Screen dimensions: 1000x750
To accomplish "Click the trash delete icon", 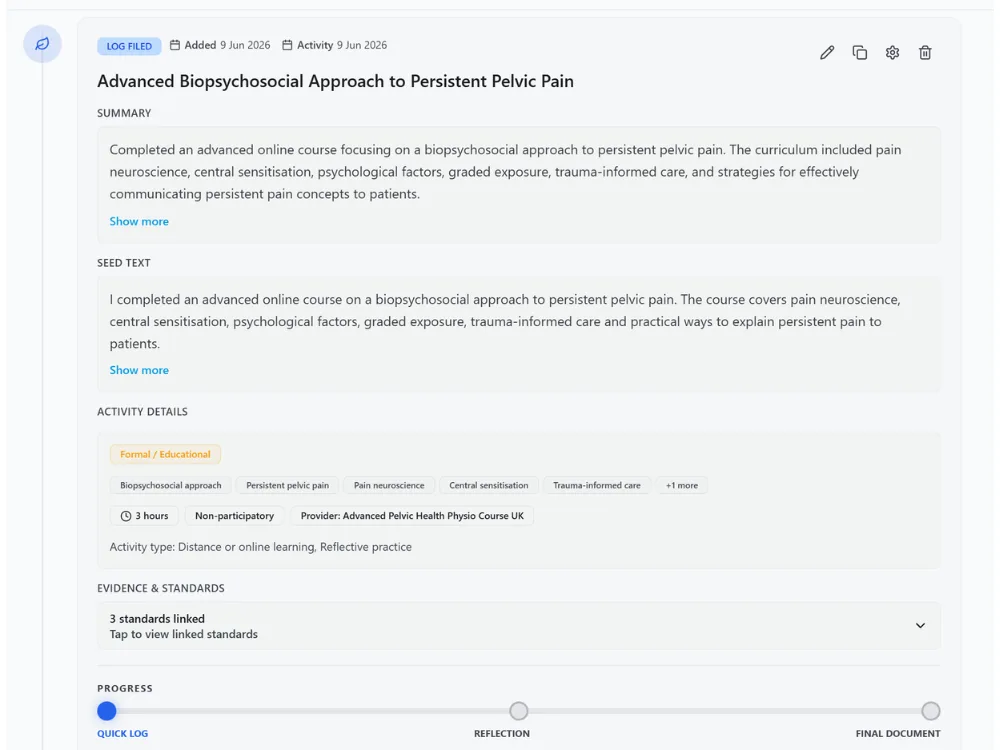I will pos(925,52).
